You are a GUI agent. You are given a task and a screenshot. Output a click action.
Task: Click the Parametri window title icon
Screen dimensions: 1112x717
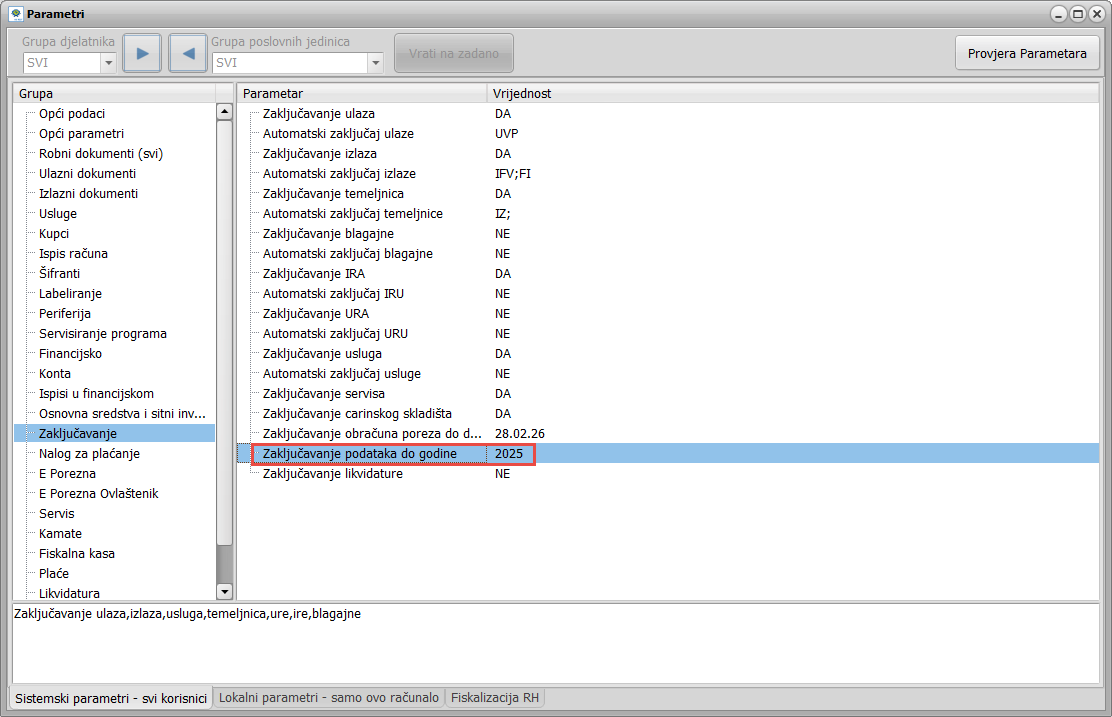click(x=15, y=14)
